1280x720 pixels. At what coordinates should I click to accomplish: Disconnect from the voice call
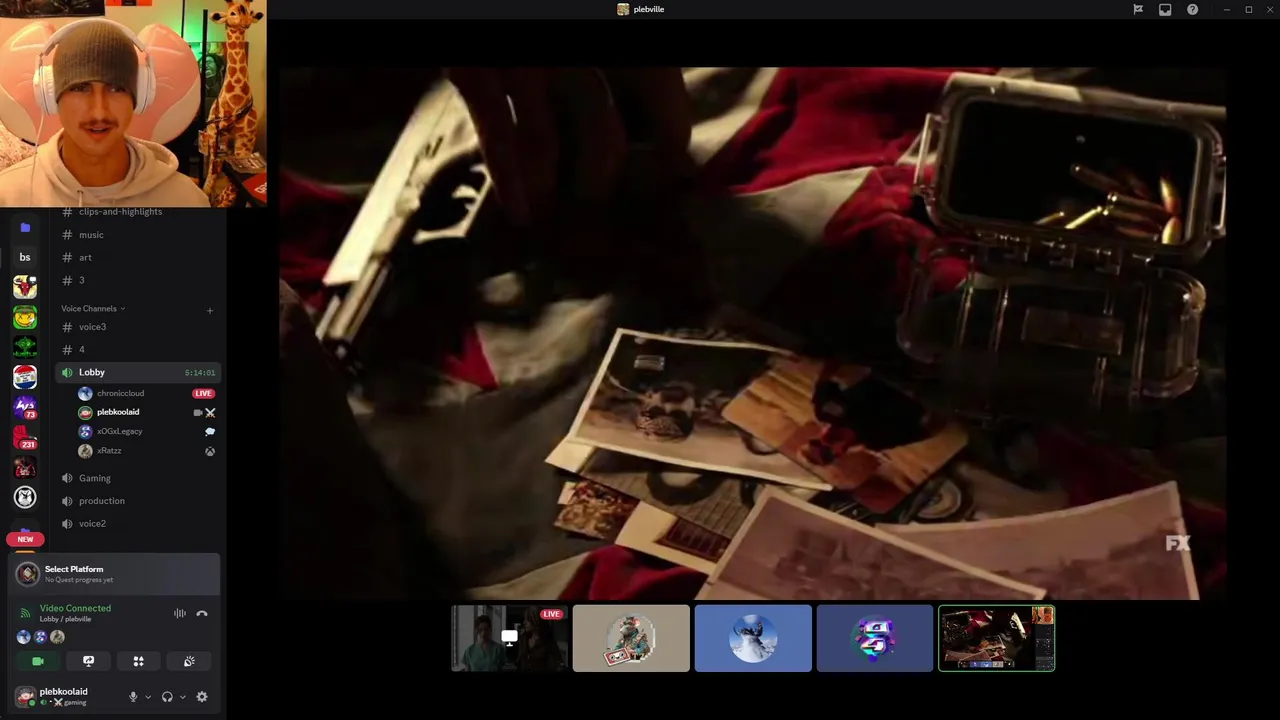tap(202, 614)
